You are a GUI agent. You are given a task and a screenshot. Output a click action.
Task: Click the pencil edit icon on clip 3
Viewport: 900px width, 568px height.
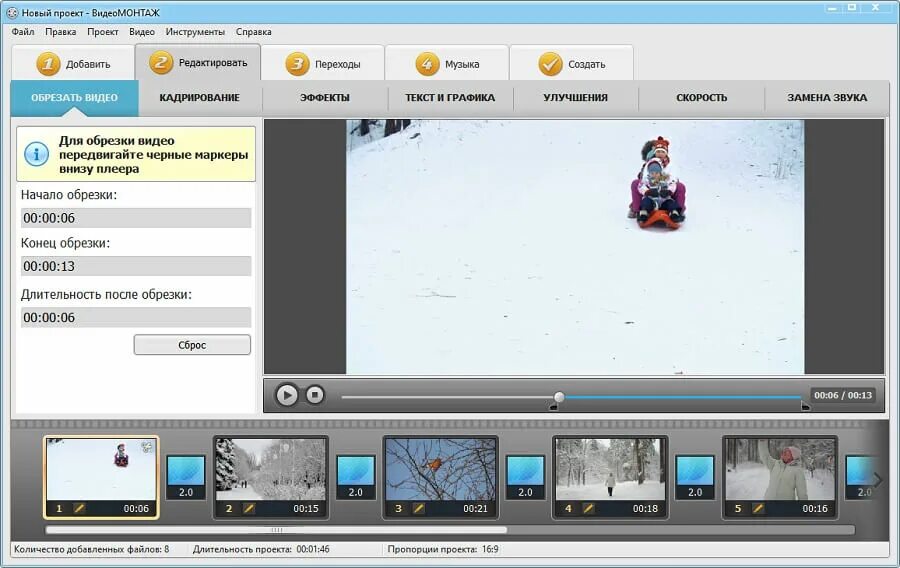418,508
